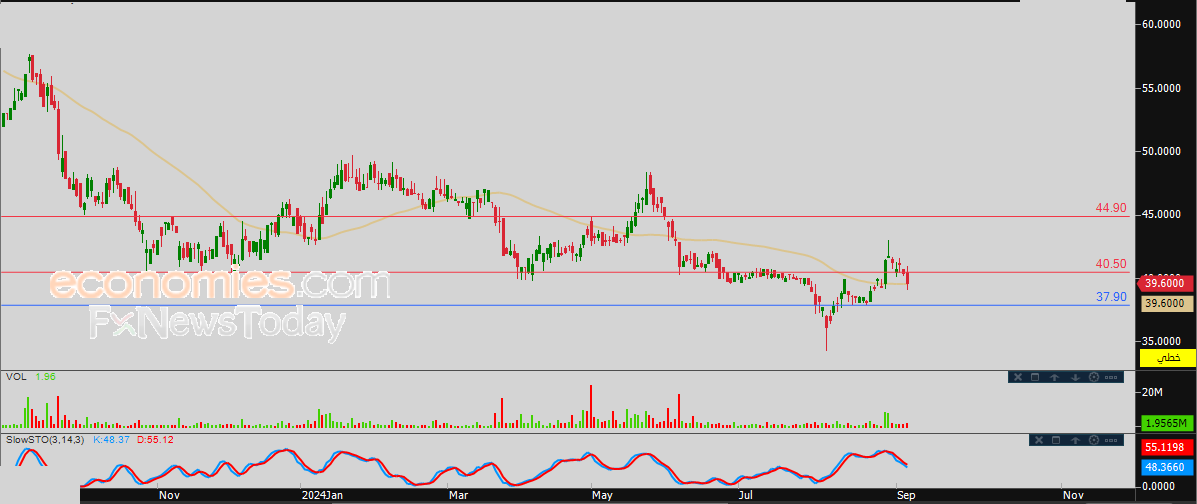Click the tan 39.6000 moving-average tag

click(1167, 304)
